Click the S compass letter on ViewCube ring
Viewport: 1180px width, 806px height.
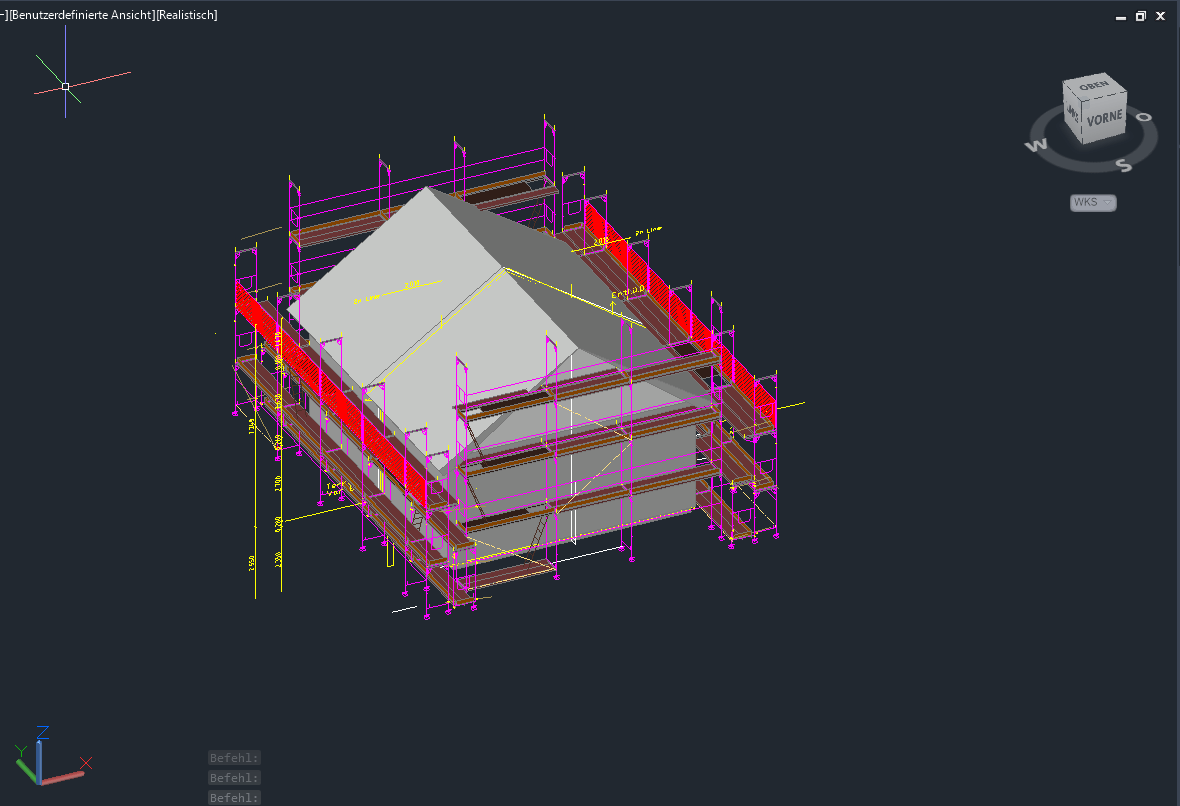1124,165
